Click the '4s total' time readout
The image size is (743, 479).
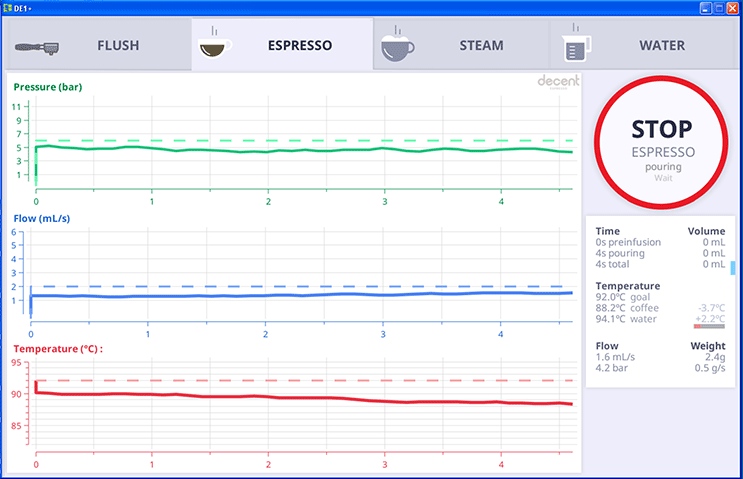[x=612, y=264]
